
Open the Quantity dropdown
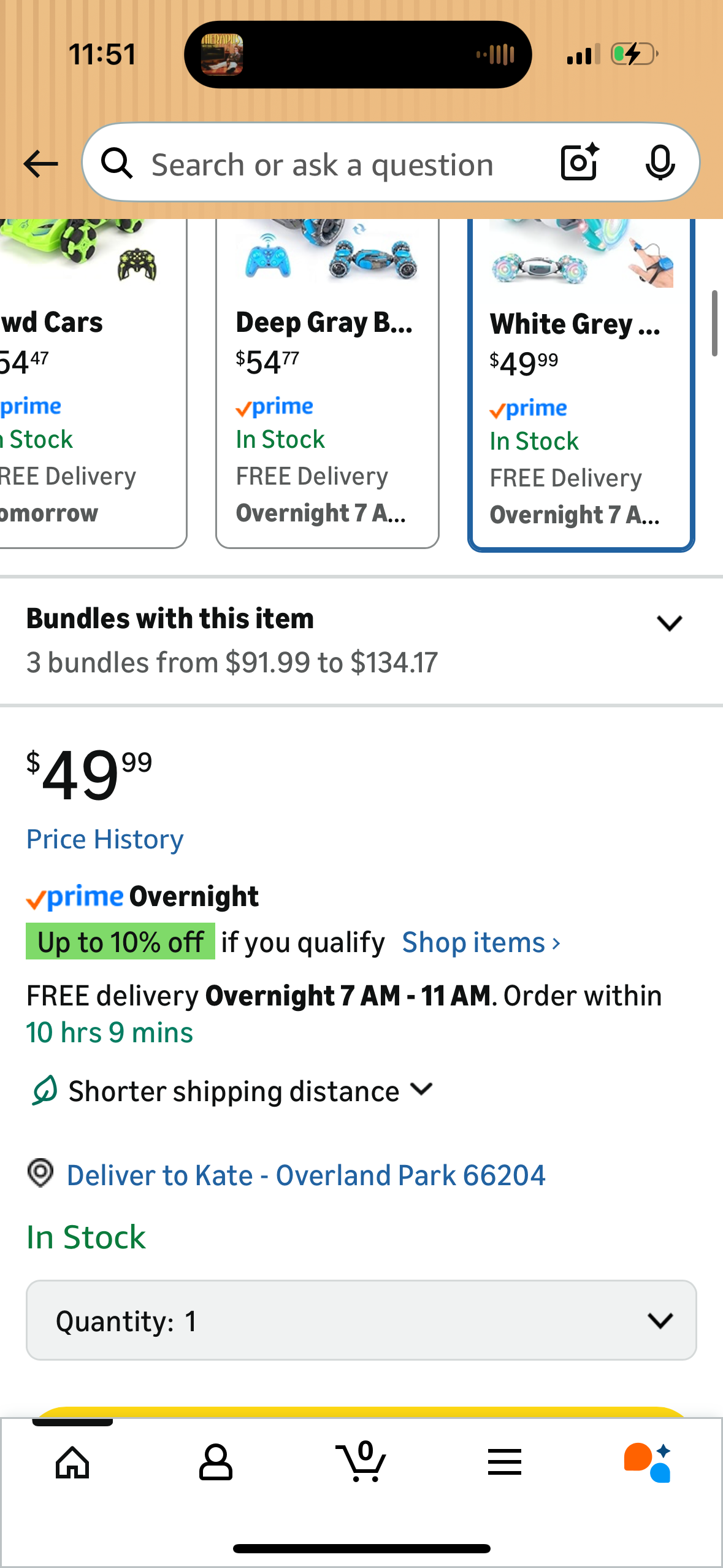361,1320
